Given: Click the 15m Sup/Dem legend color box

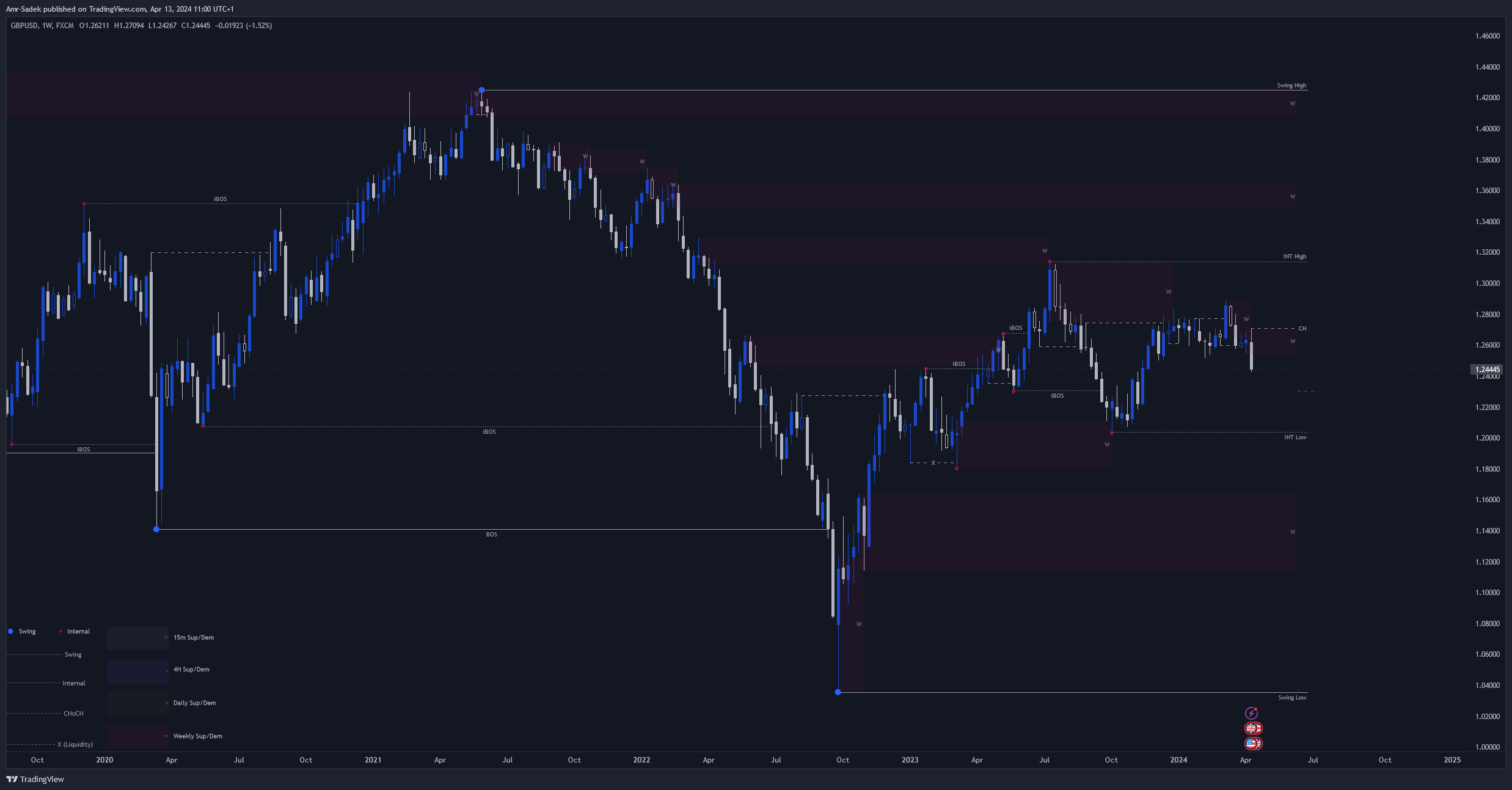Looking at the screenshot, I should pyautogui.click(x=137, y=638).
